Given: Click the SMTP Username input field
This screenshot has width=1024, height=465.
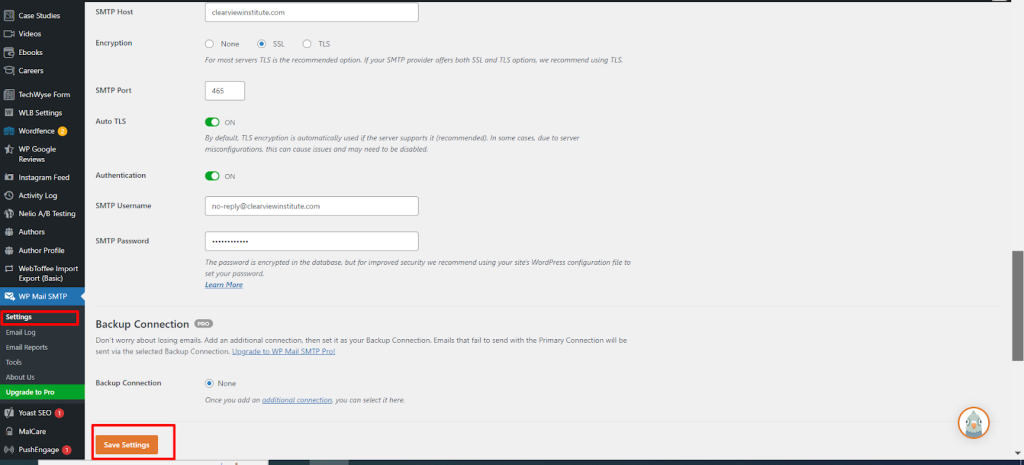Looking at the screenshot, I should [x=311, y=206].
